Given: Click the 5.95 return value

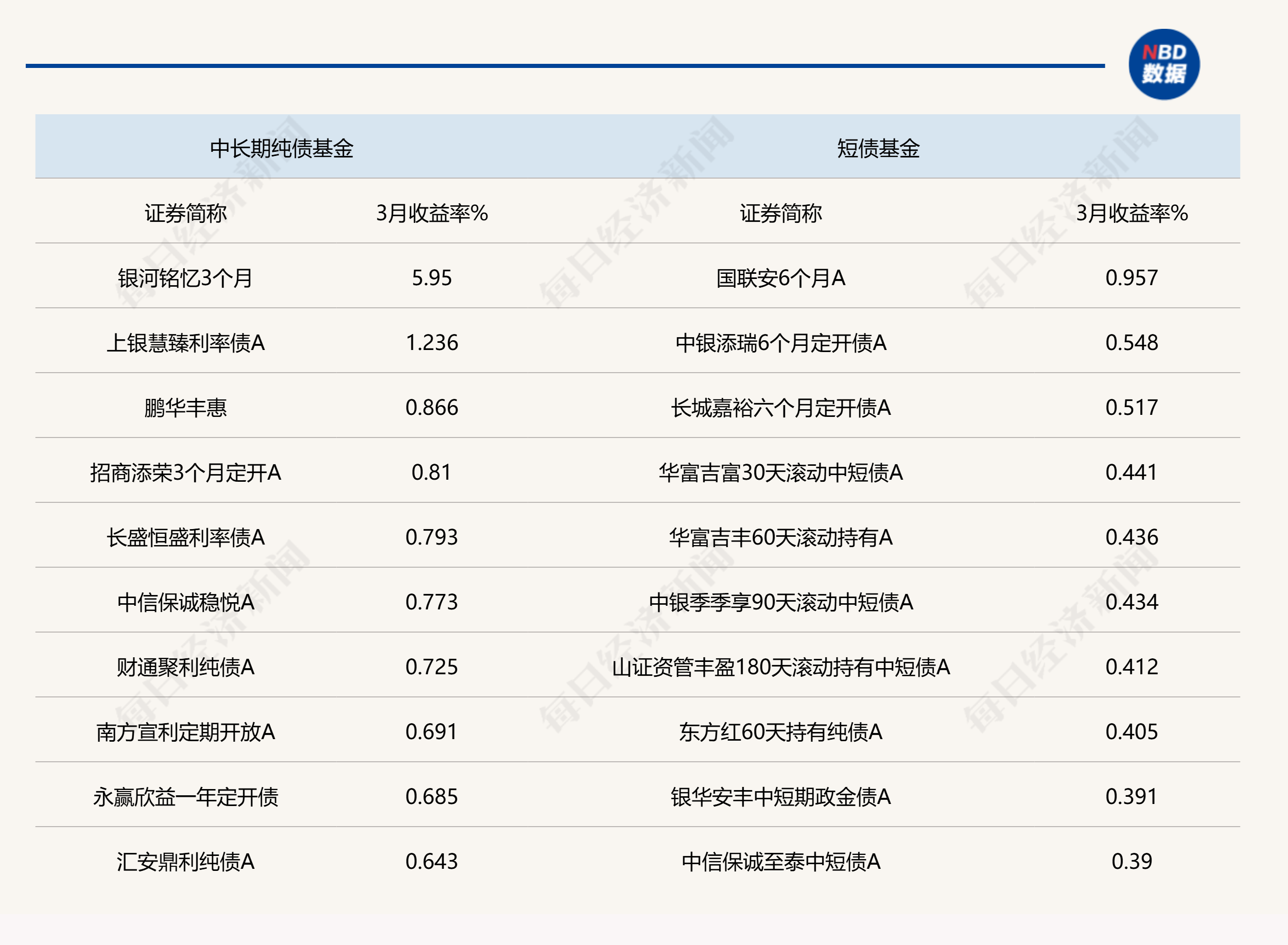Looking at the screenshot, I should coord(431,278).
